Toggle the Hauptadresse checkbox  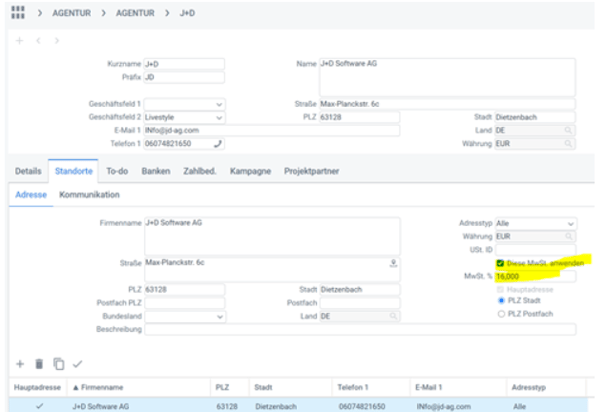point(500,290)
